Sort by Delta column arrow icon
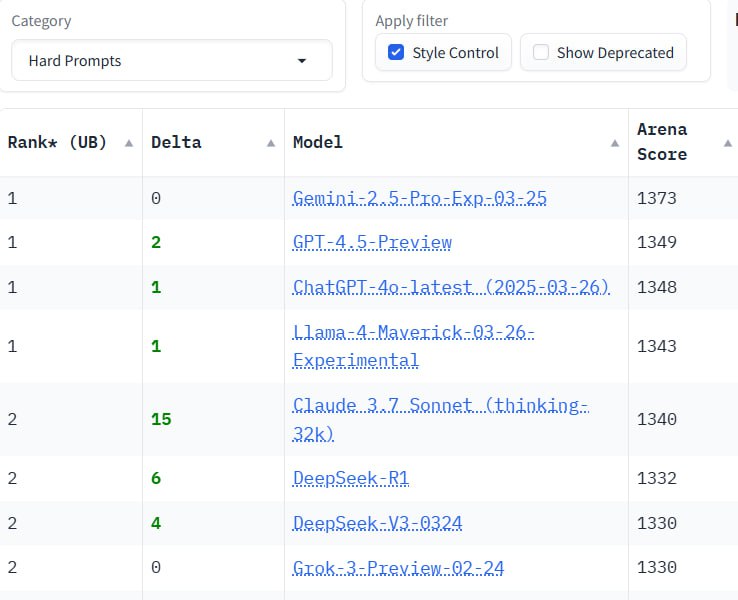The height and width of the screenshot is (600, 738). coord(271,143)
